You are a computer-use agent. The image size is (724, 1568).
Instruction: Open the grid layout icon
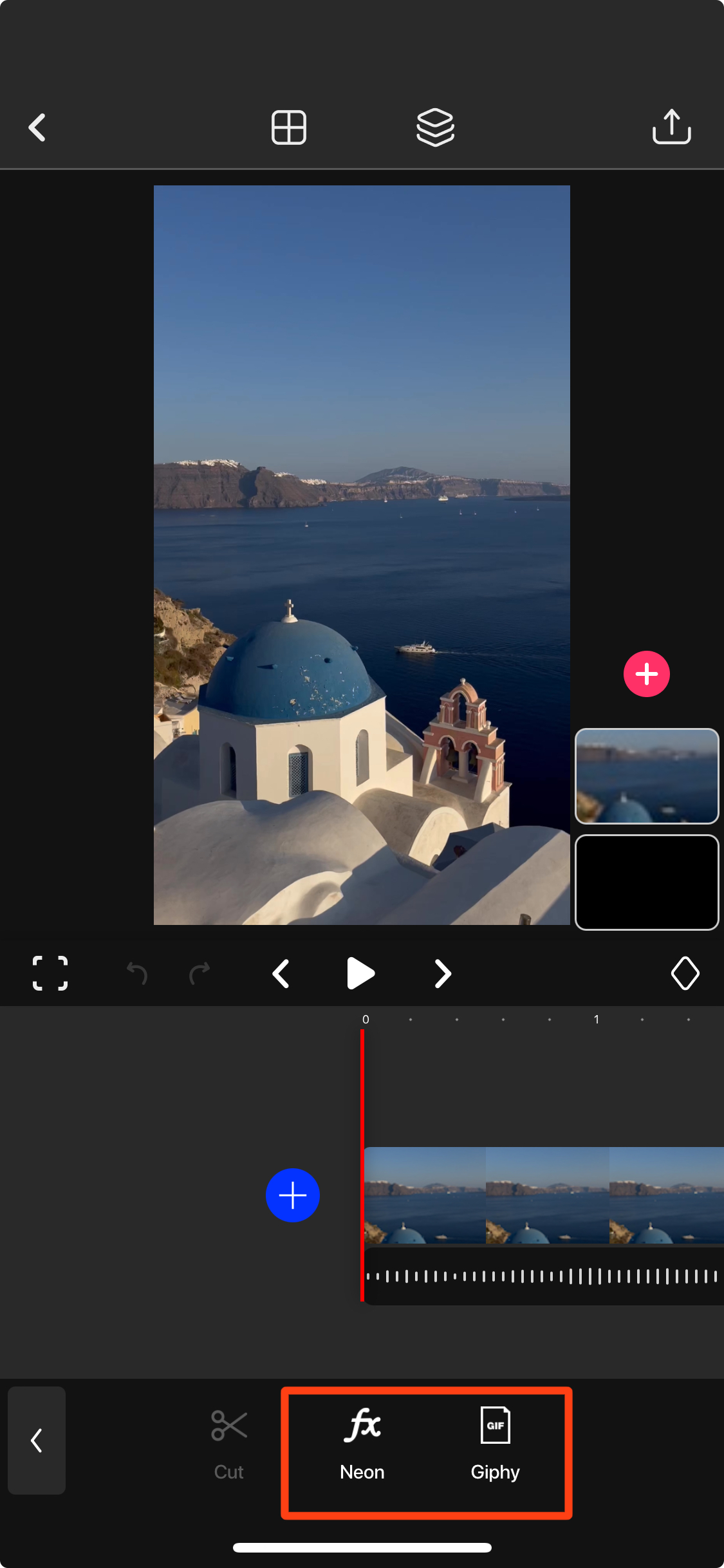coord(288,127)
